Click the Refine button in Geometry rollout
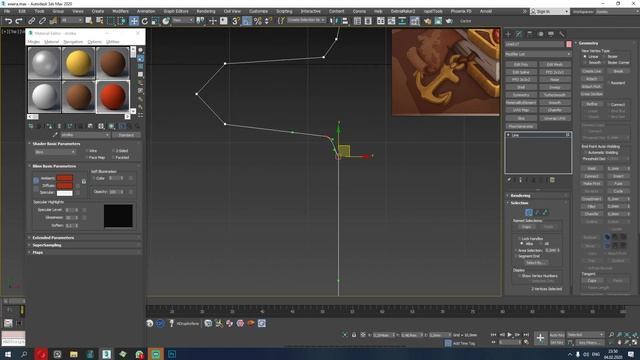The image size is (640, 360). click(592, 104)
